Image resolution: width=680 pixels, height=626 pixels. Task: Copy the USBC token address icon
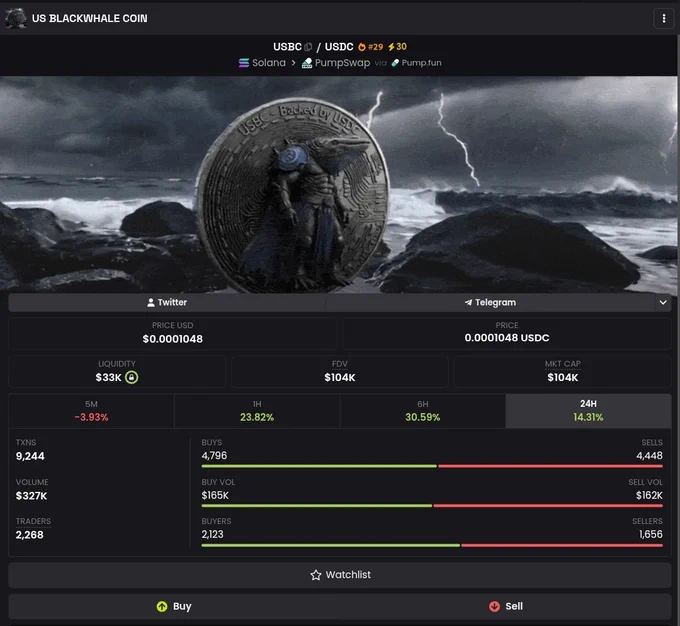308,47
